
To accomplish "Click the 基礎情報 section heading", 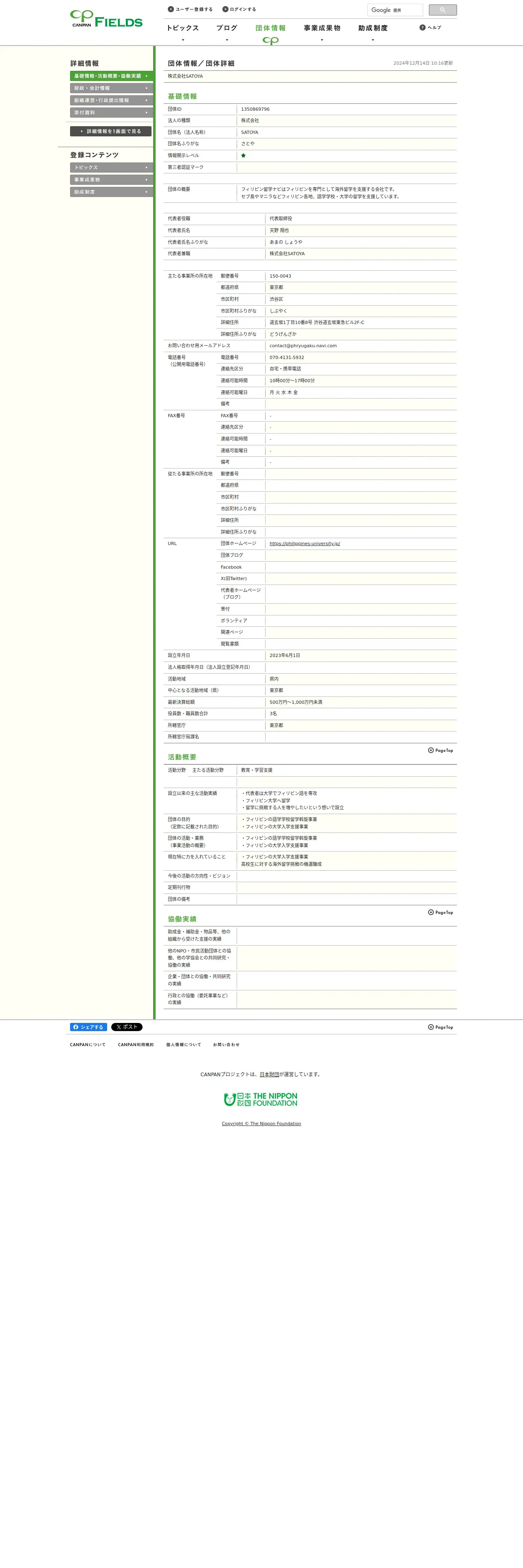I will (182, 96).
